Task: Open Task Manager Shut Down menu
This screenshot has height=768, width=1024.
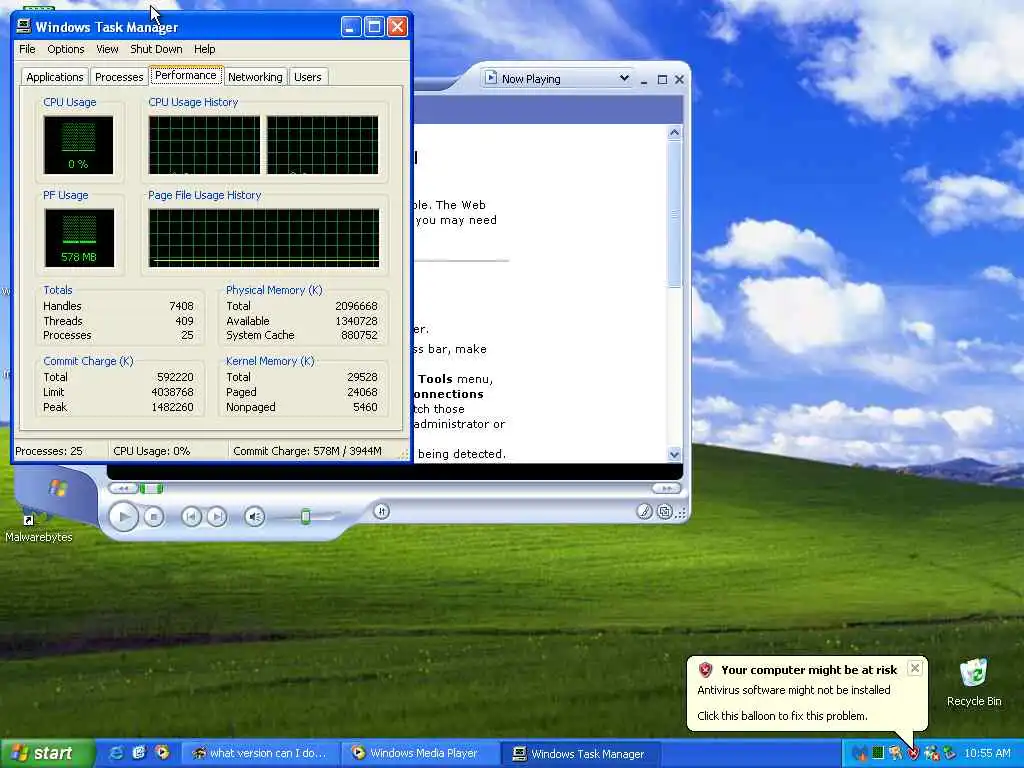Action: pyautogui.click(x=156, y=49)
